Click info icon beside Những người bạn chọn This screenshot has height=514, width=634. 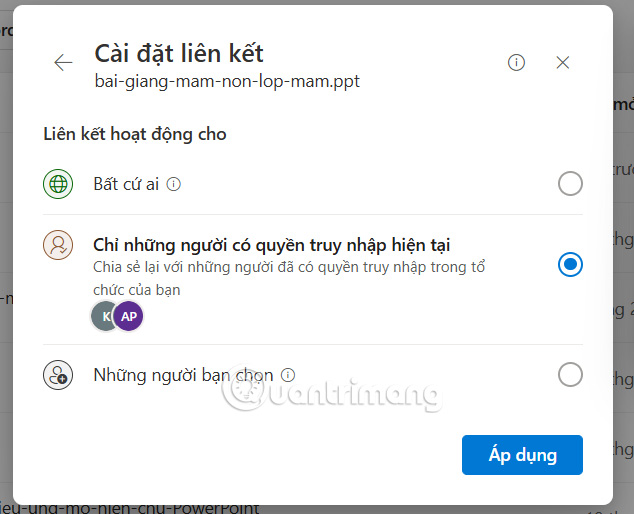click(288, 375)
